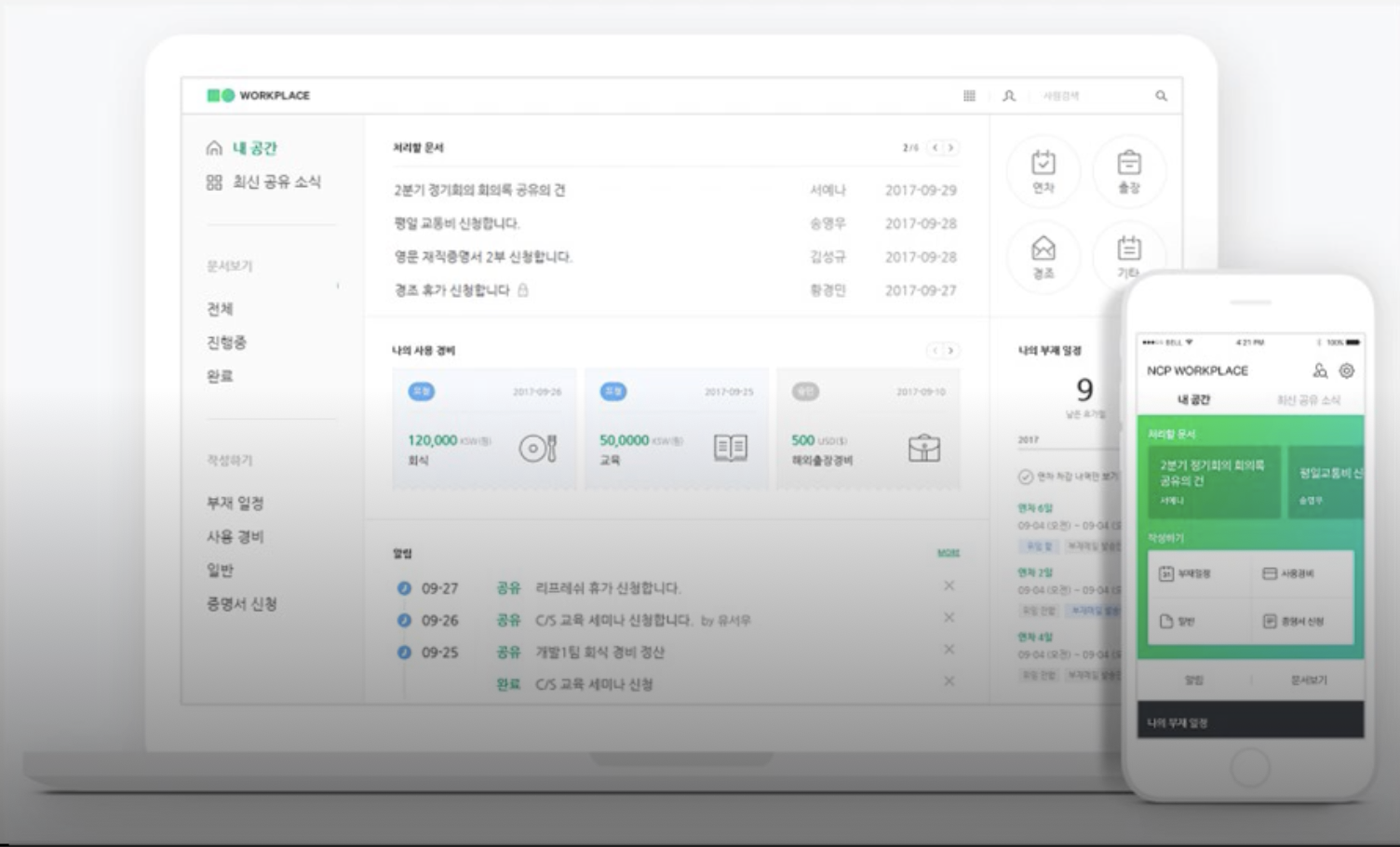Go to previous page of 처리할 문서
Screen dimensions: 1400x847
tap(935, 148)
